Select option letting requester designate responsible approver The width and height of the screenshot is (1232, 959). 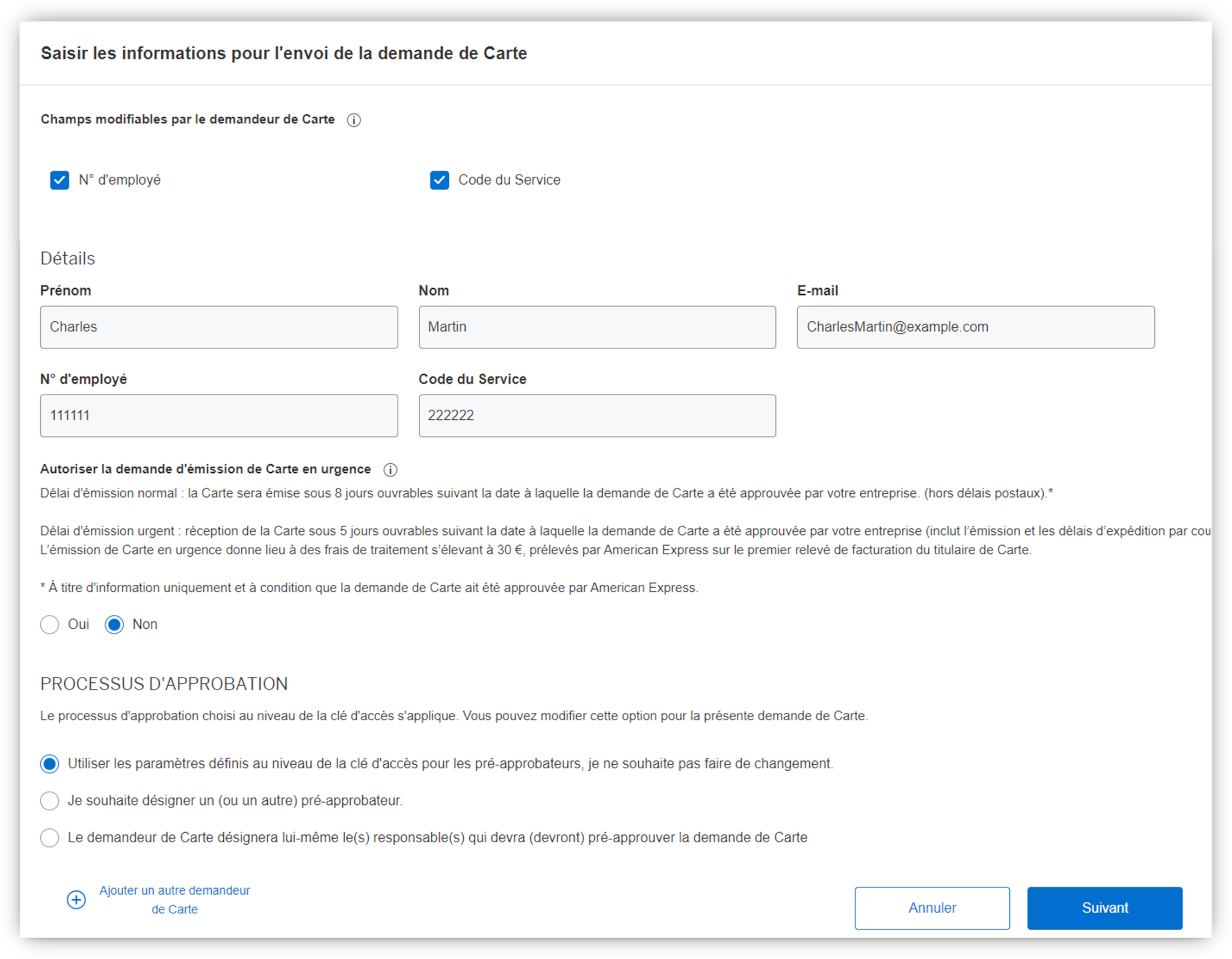(x=50, y=837)
